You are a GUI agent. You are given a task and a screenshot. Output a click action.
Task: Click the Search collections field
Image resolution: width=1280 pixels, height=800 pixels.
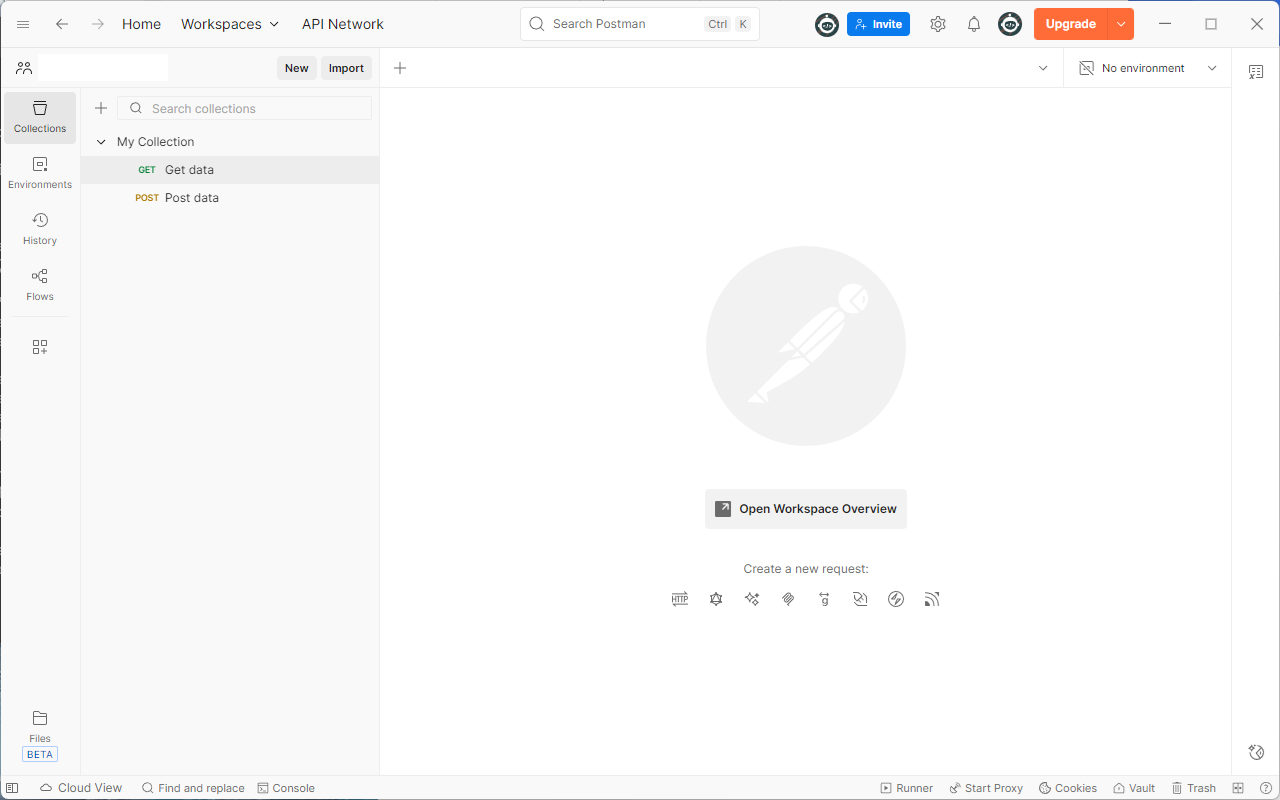click(244, 108)
